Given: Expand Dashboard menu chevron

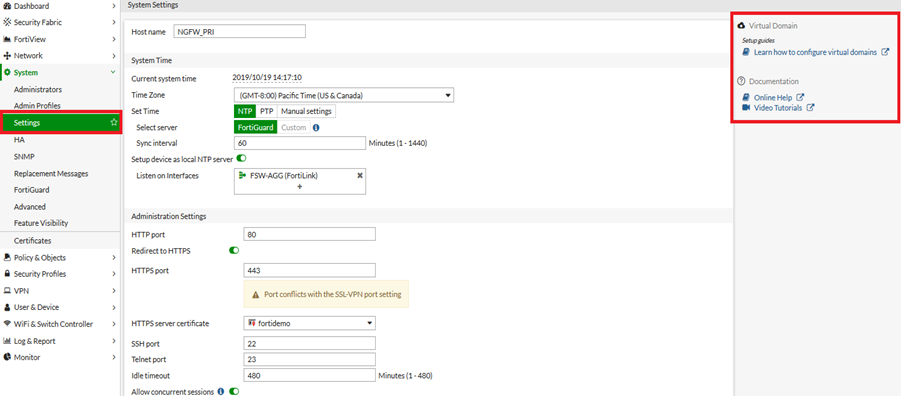Looking at the screenshot, I should 114,6.
